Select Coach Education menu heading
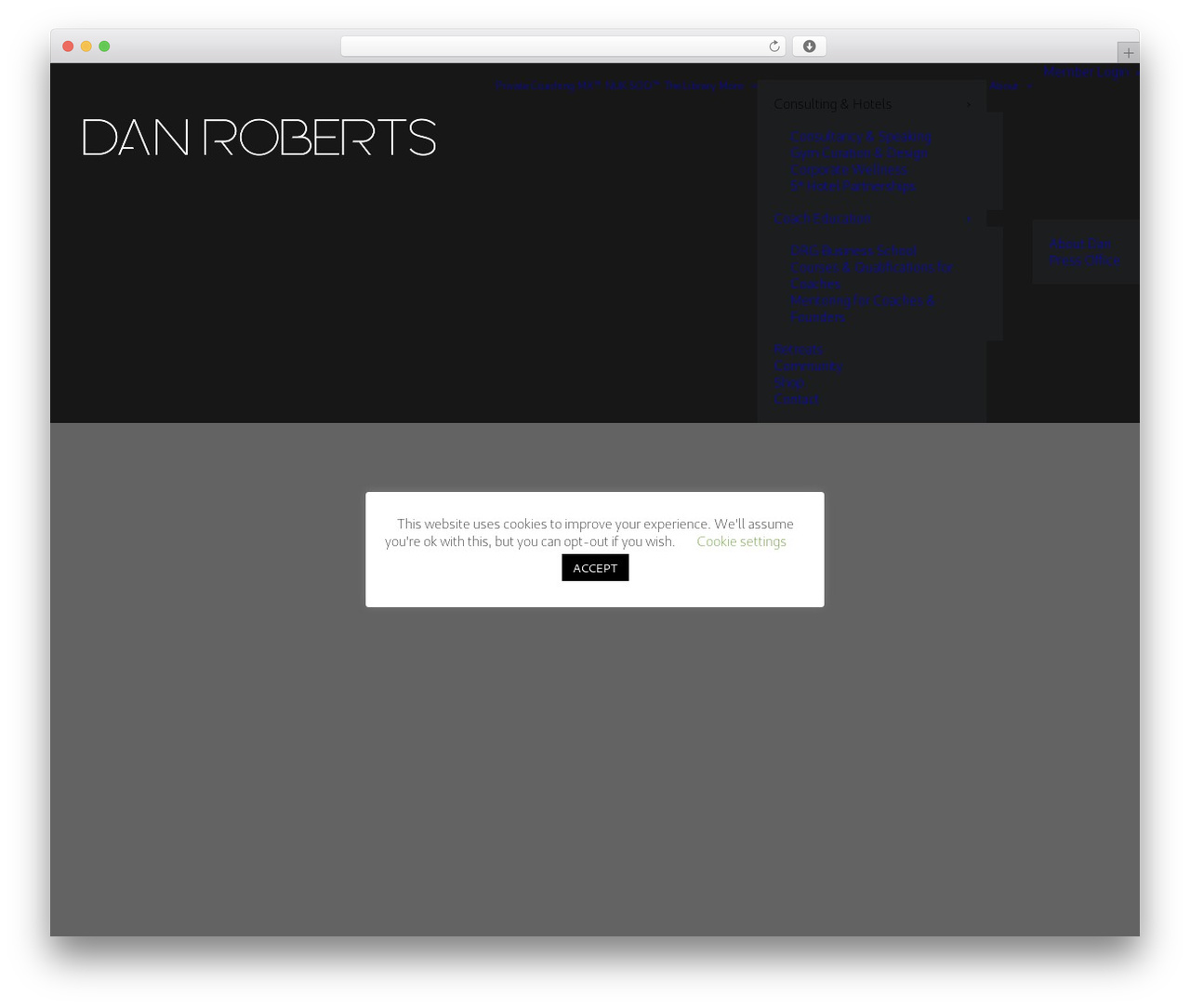Viewport: 1190px width, 1008px height. click(822, 219)
